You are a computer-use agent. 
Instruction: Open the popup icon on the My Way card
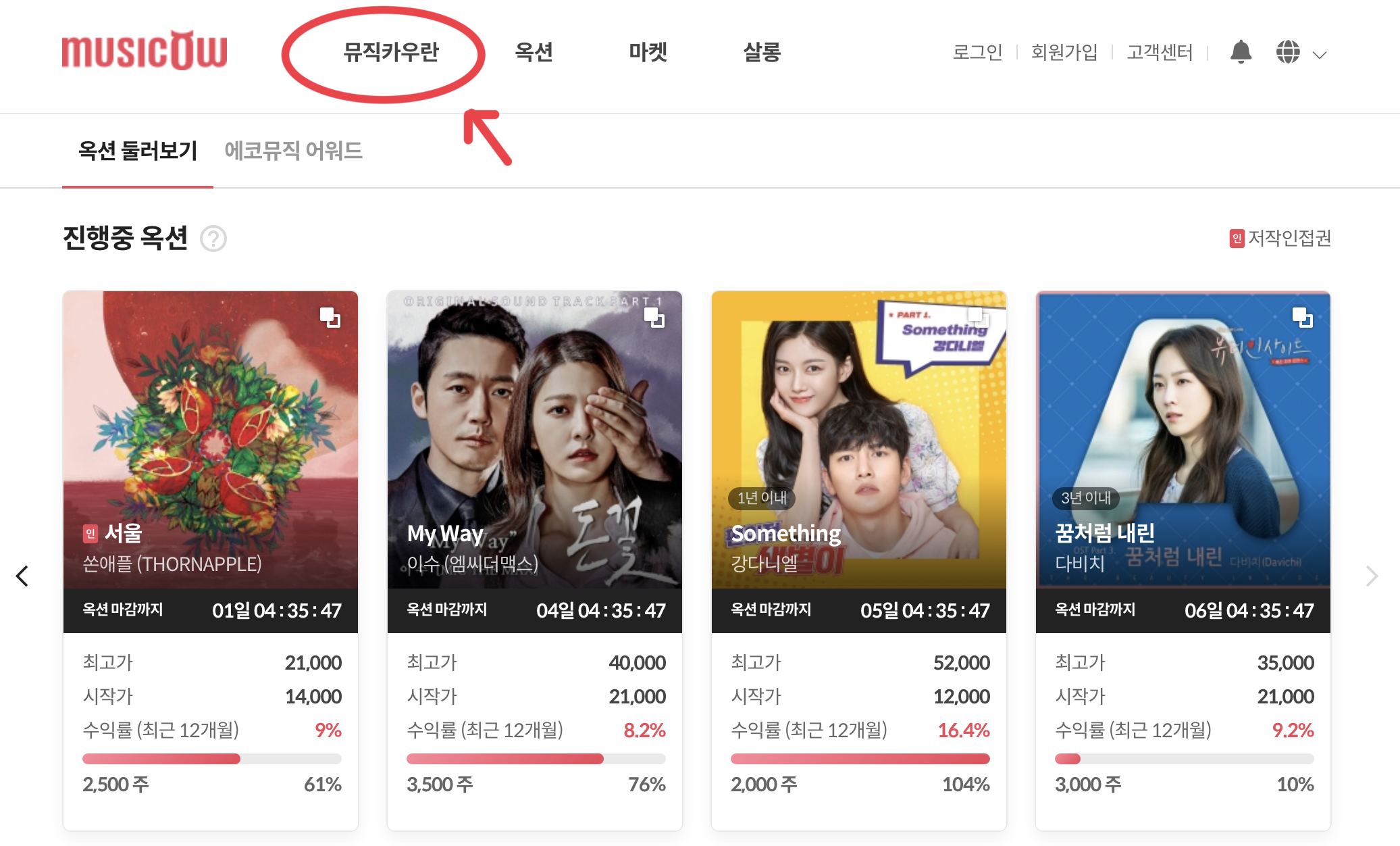click(x=654, y=317)
